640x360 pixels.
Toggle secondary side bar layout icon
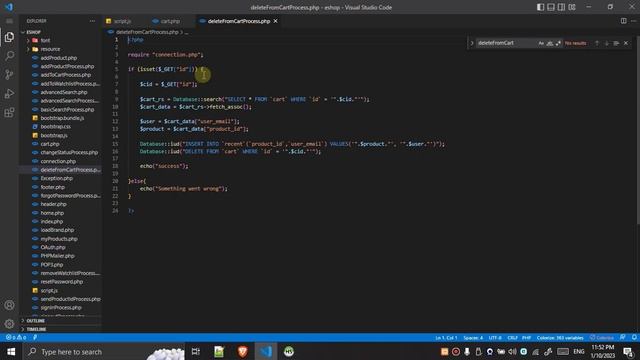coord(562,7)
